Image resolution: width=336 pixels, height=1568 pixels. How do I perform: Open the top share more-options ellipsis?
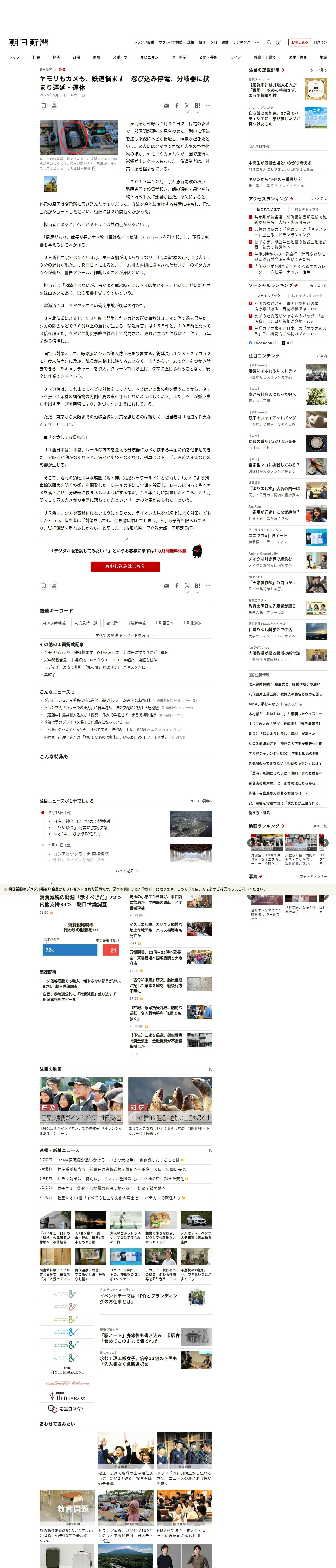pyautogui.click(x=208, y=106)
